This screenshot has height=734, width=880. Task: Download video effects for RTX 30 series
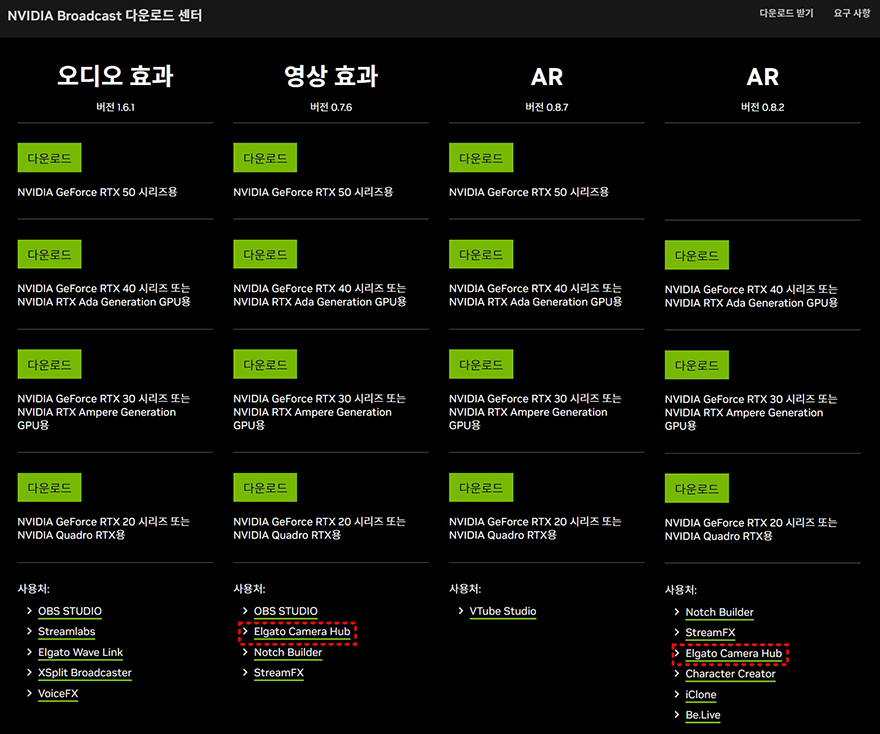pyautogui.click(x=265, y=364)
